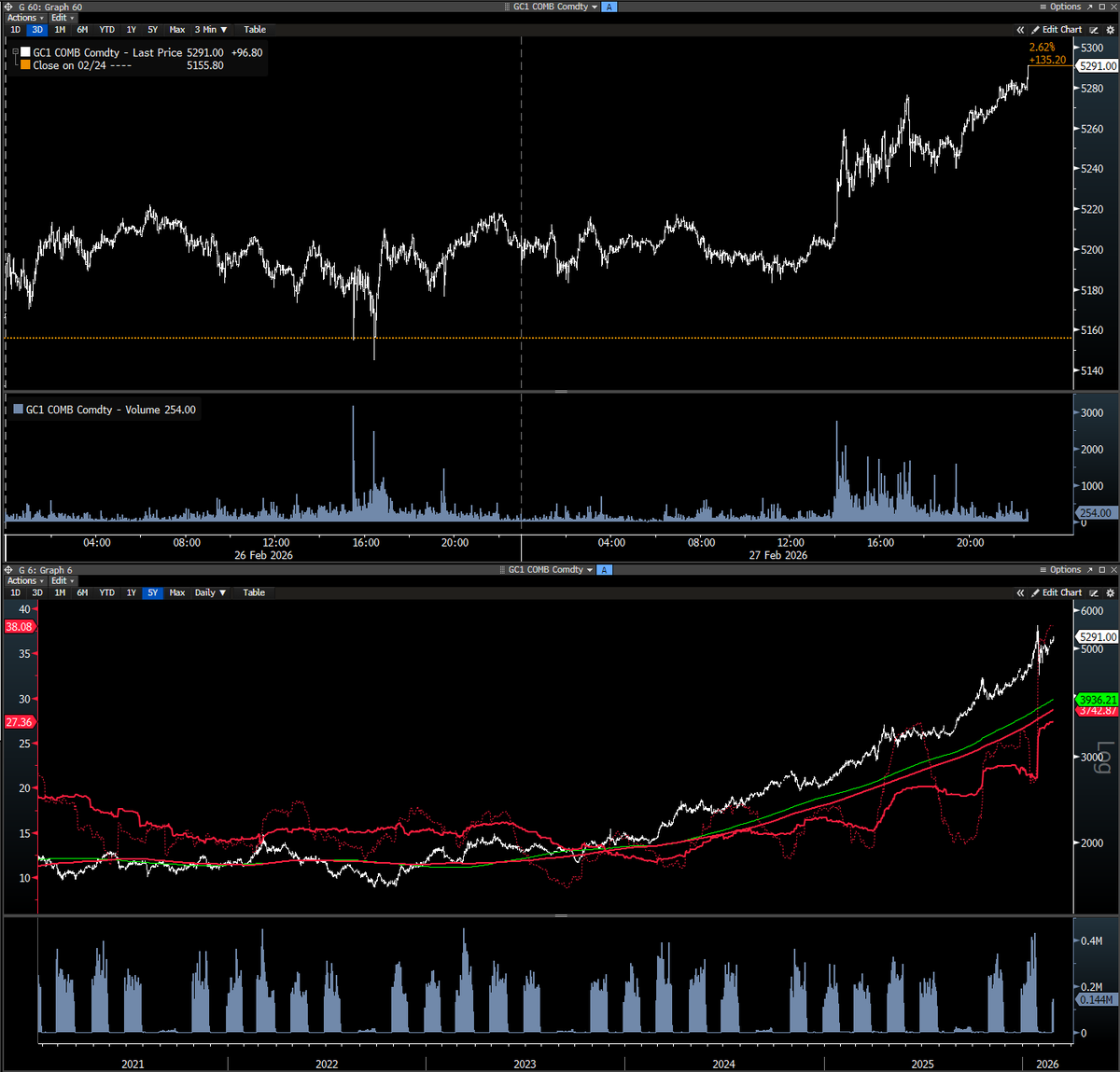
Task: Switch Graph 60 chart to 6M range
Action: [82, 30]
